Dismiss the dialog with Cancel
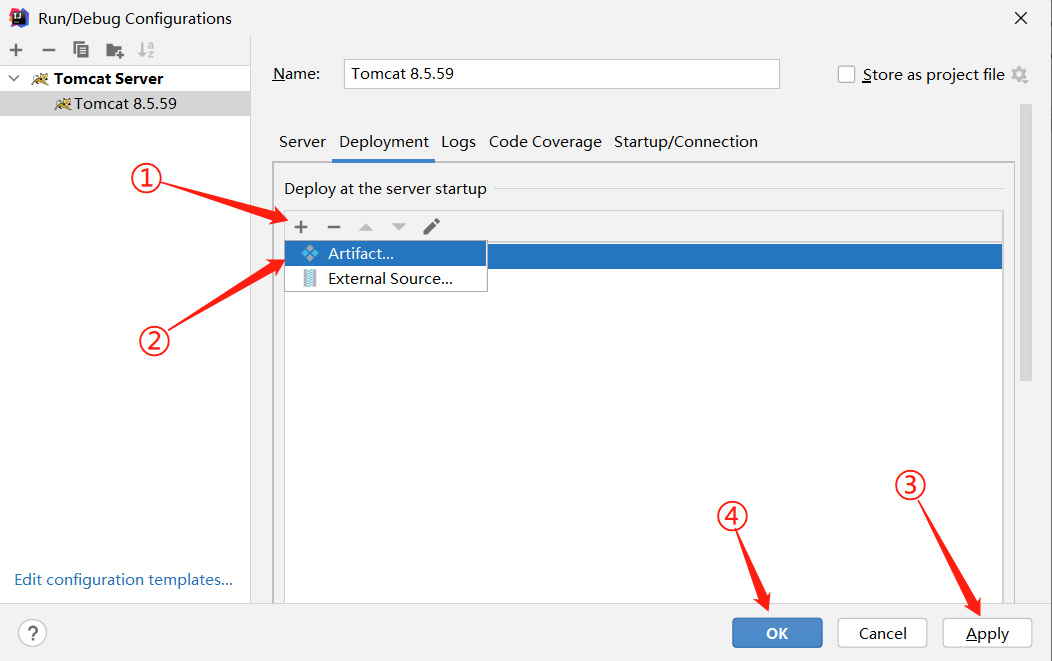The width and height of the screenshot is (1052, 661). pyautogui.click(x=882, y=633)
